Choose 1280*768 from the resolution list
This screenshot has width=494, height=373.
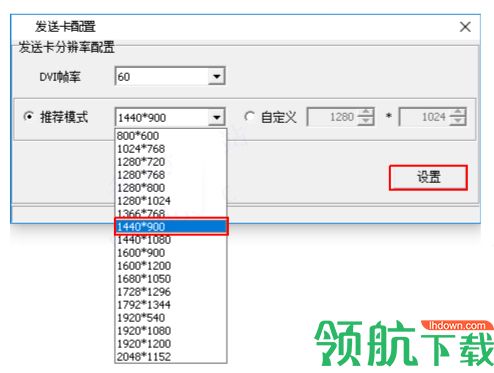pyautogui.click(x=171, y=175)
